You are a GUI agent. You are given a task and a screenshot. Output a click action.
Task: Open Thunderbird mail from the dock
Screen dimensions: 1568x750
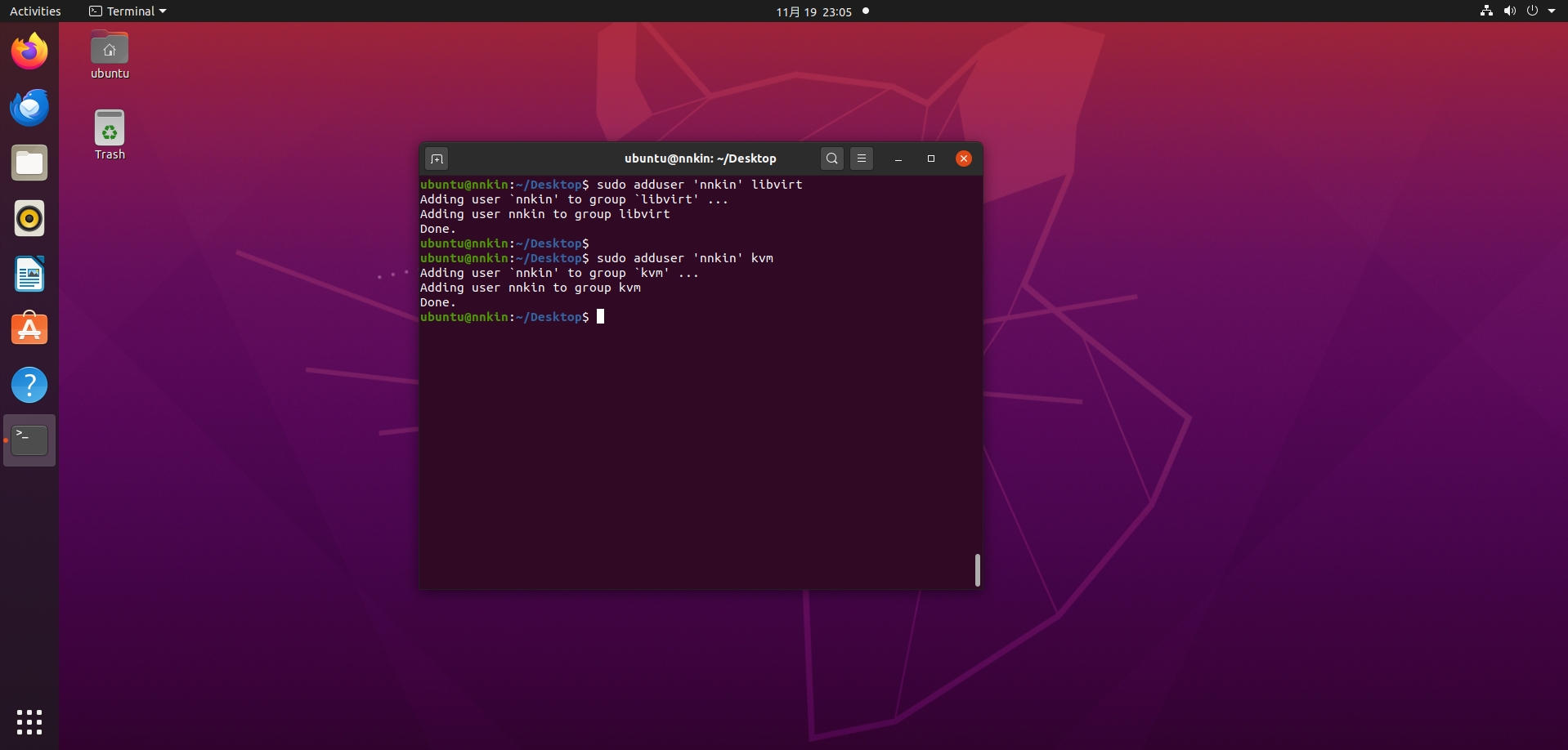(x=29, y=108)
